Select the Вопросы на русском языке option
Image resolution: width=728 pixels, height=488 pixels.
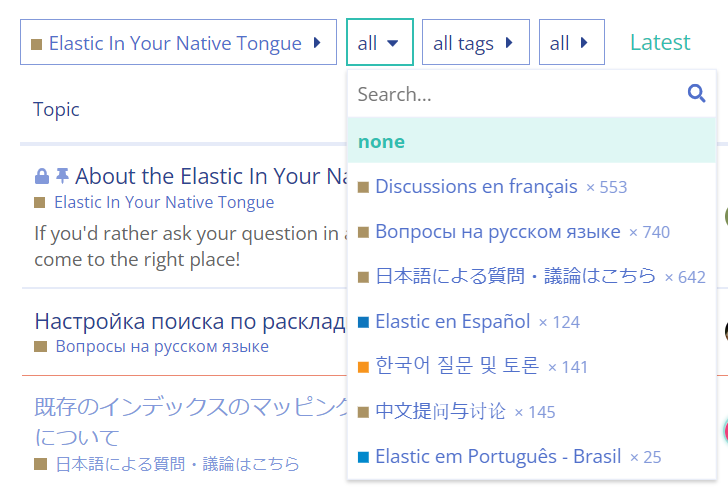(497, 232)
